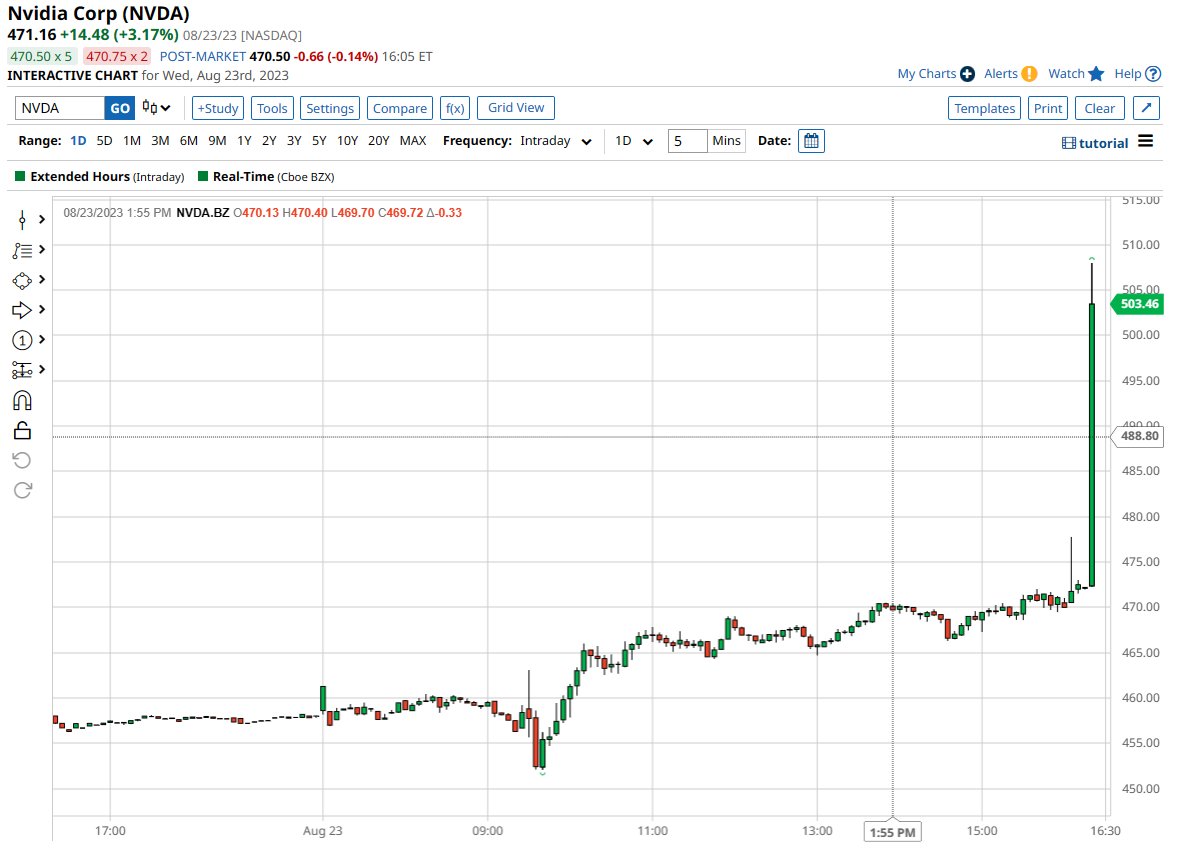
Task: Switch to Grid View
Action: coord(516,108)
